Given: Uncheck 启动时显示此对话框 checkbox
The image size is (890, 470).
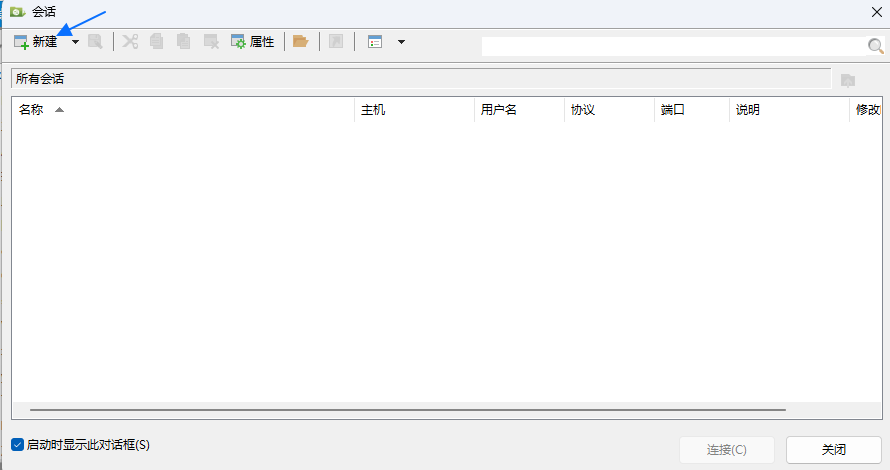Looking at the screenshot, I should tap(17, 444).
